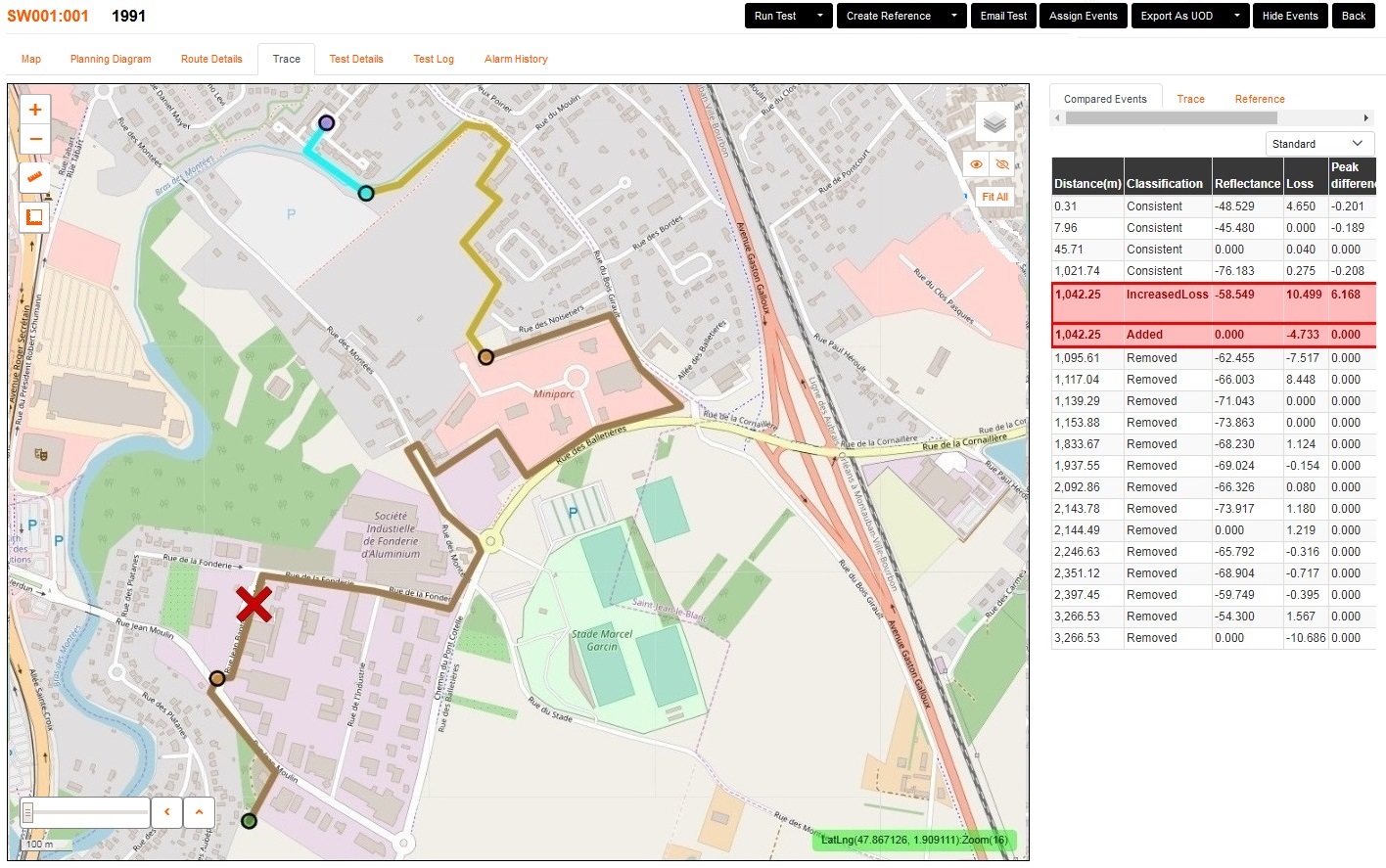This screenshot has height=868, width=1386.
Task: Show all map elements with eye icon
Action: click(976, 164)
